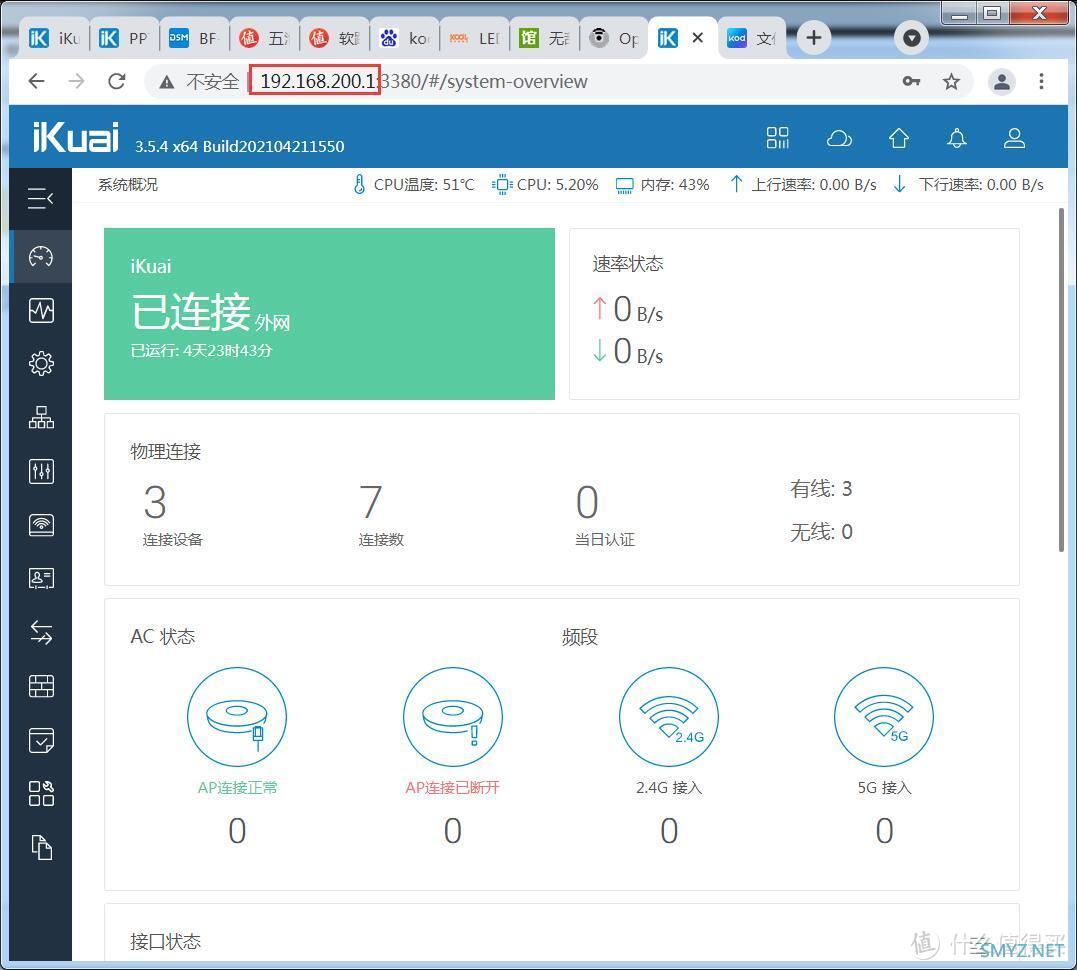This screenshot has height=970, width=1077.
Task: Click the 已运行: 4天23时43分 uptime text
Action: (x=201, y=350)
